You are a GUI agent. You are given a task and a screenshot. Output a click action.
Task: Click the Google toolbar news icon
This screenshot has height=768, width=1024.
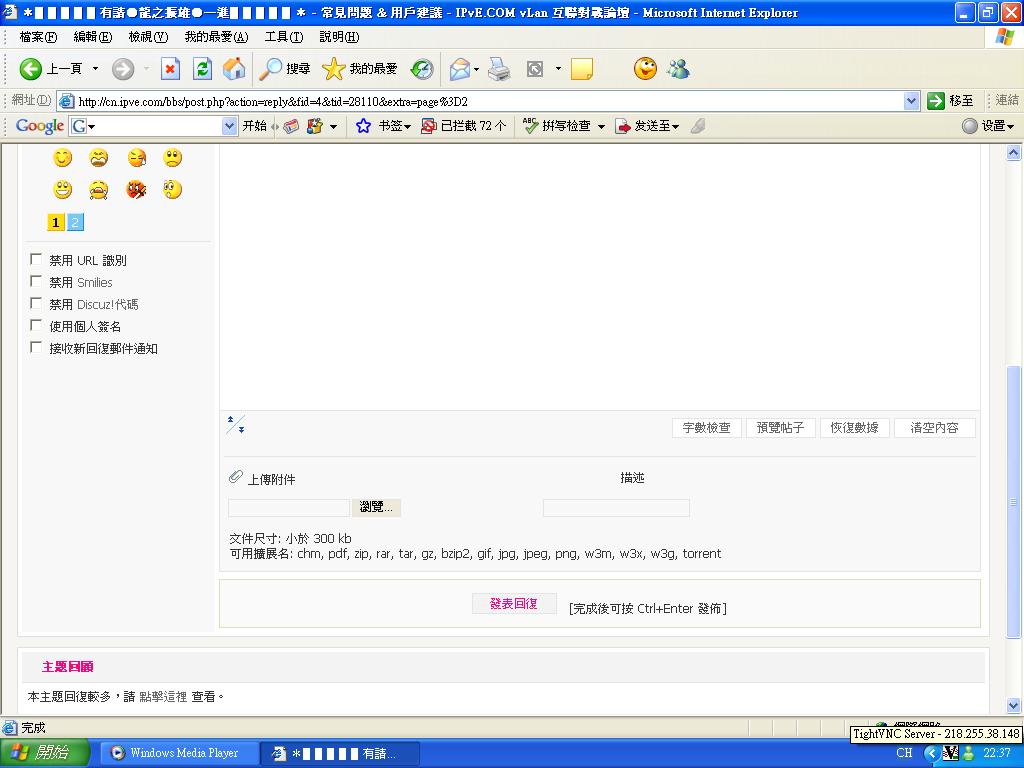tap(291, 125)
